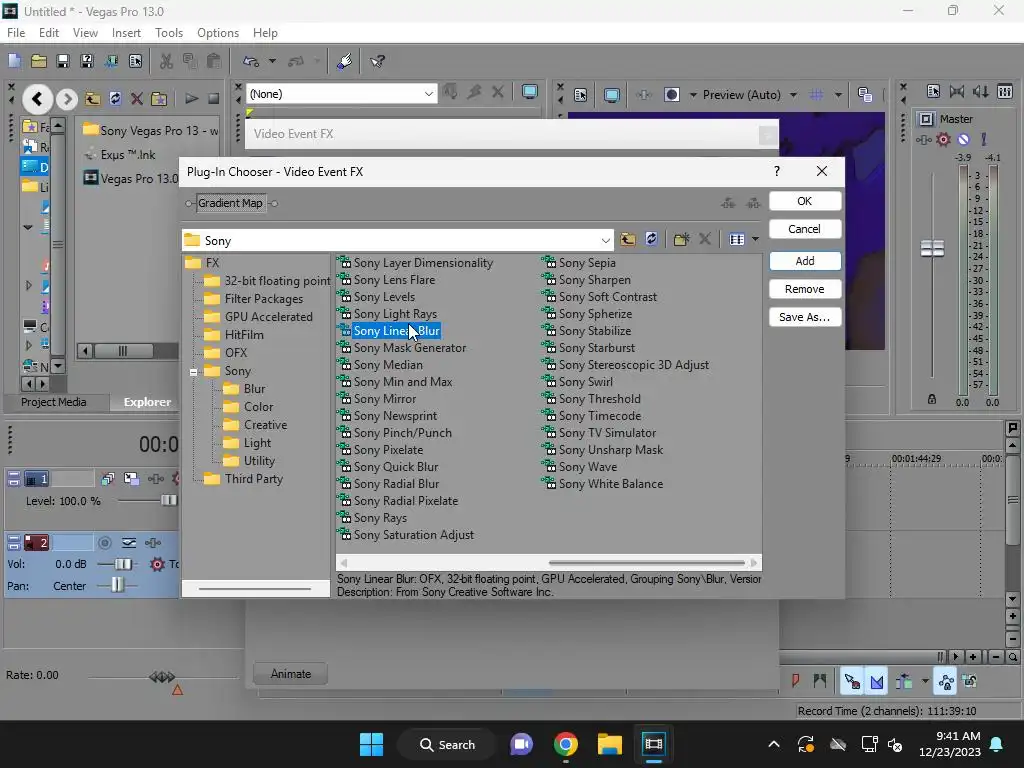Open the Edit menu
1024x768 pixels.
49,33
